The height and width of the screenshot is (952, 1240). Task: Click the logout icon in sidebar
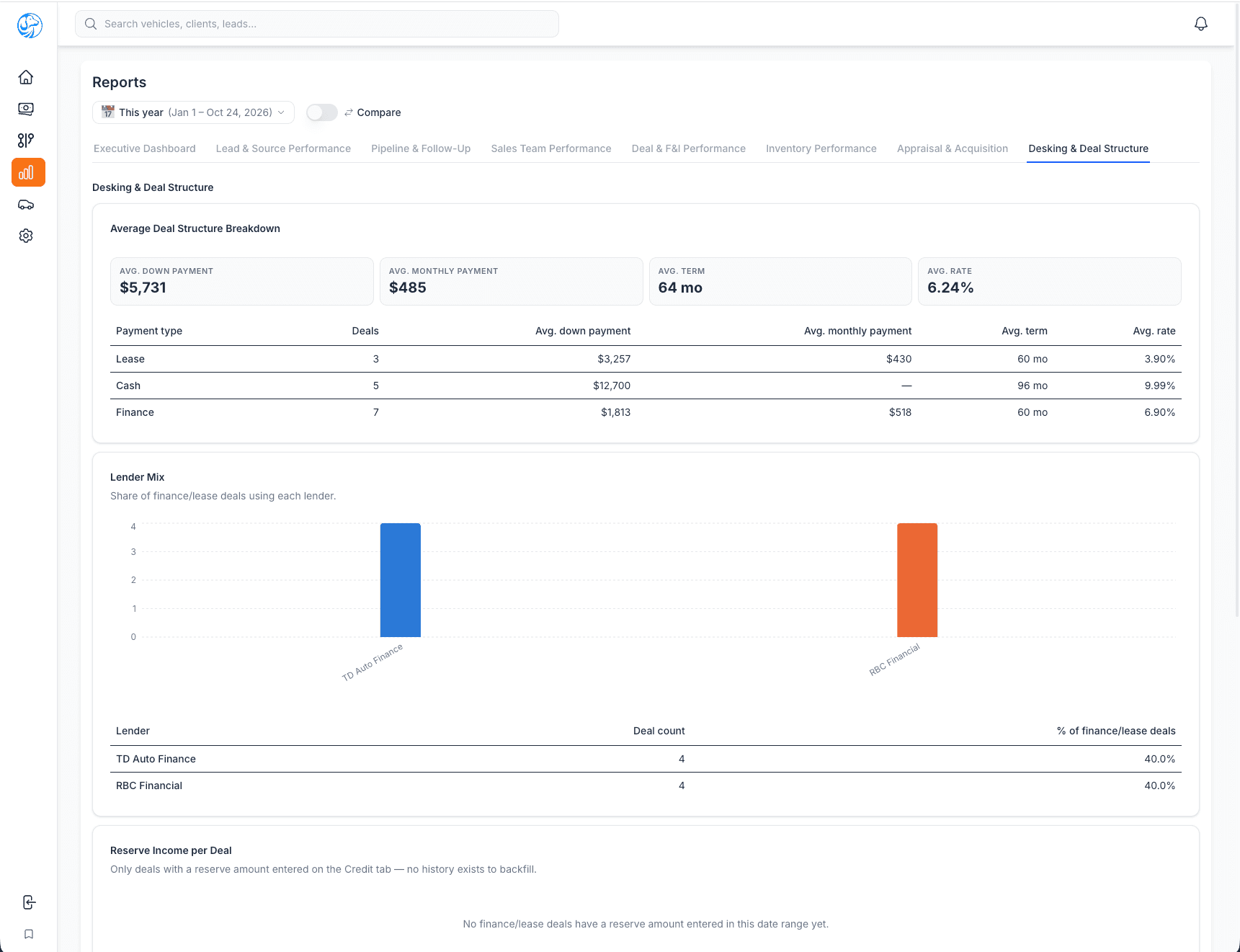point(29,902)
